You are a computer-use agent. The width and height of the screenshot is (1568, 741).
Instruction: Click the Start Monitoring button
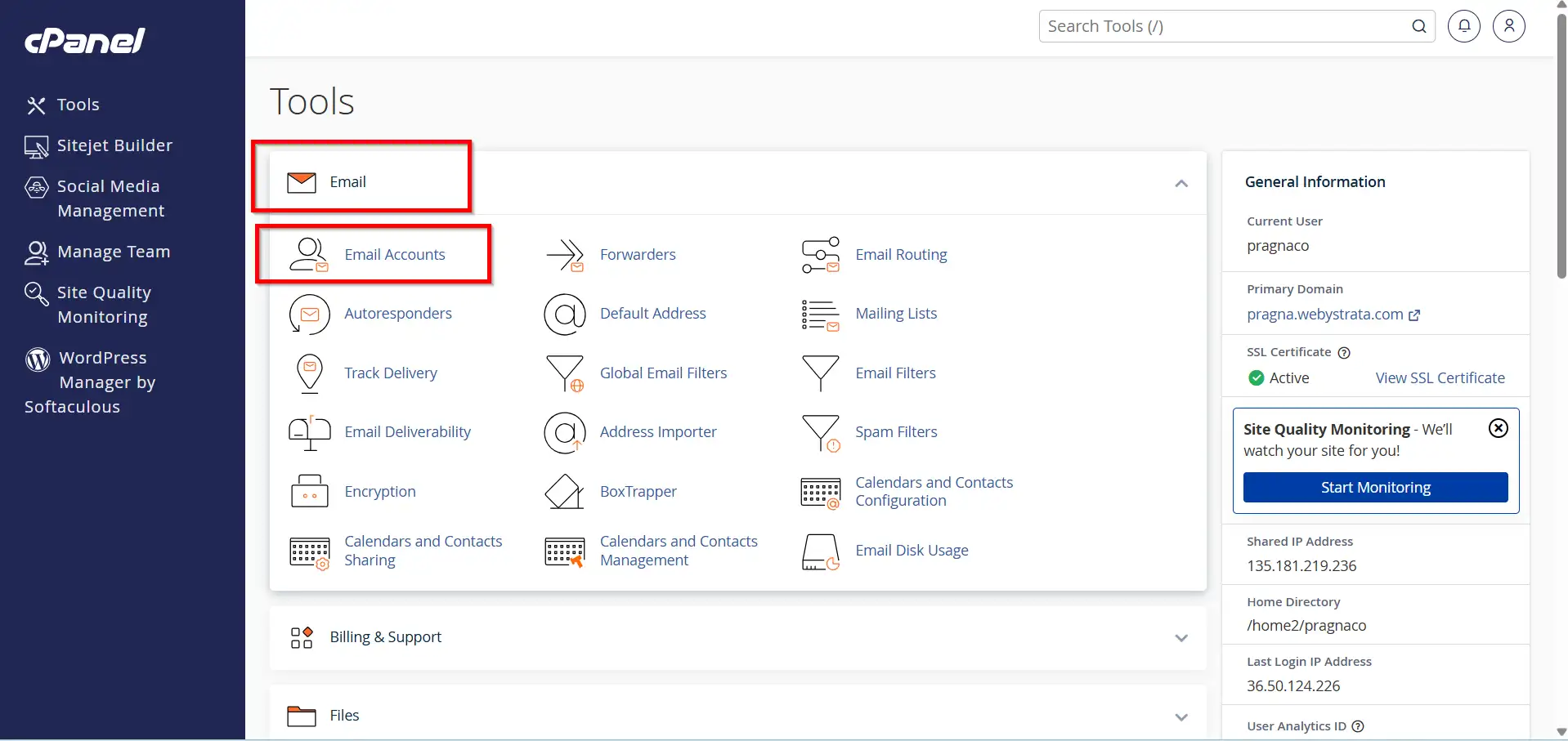click(x=1375, y=488)
